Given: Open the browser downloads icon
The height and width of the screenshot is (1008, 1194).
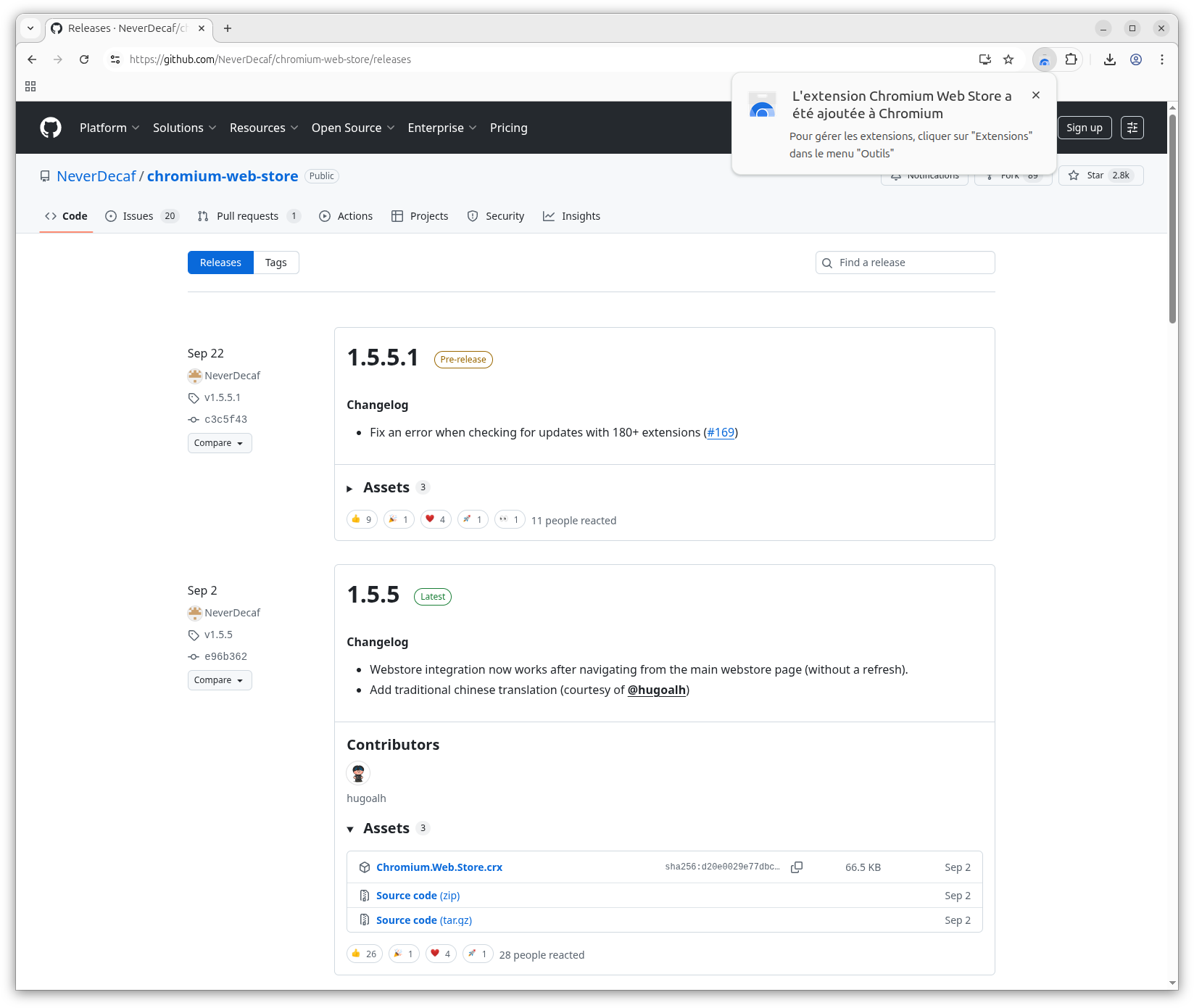Looking at the screenshot, I should pos(1109,59).
